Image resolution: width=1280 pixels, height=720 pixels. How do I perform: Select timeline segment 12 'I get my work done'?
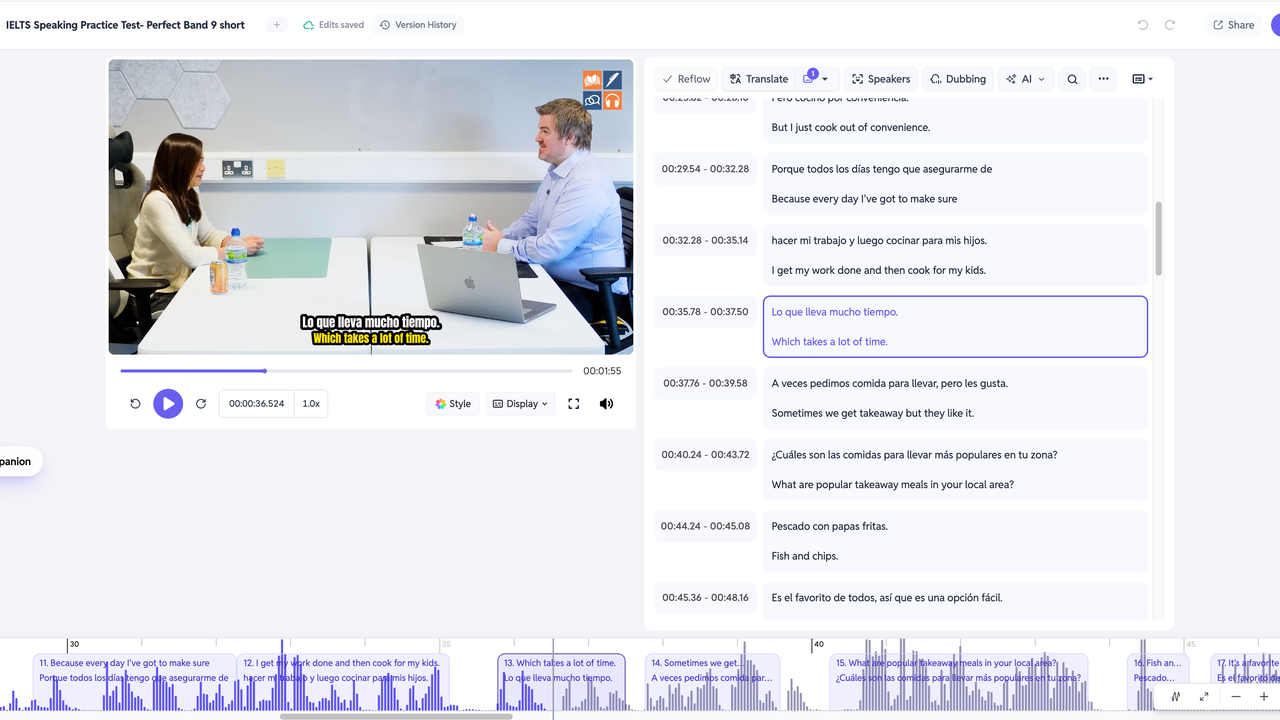(343, 680)
